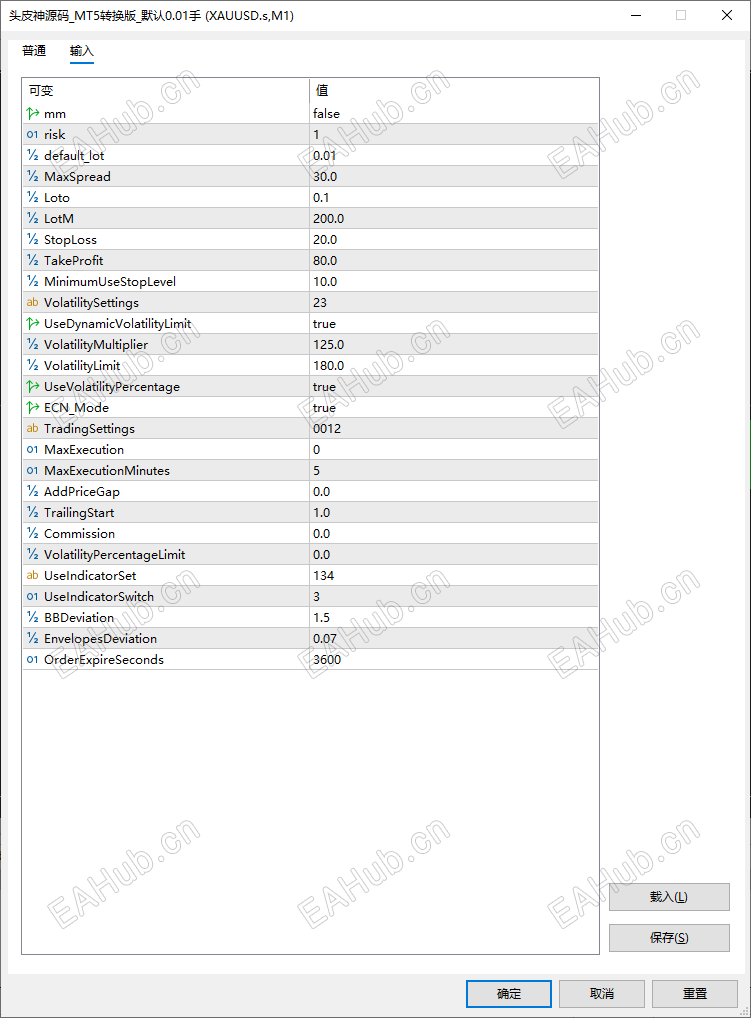Close the expert settings dialog
This screenshot has width=751, height=1018.
727,15
